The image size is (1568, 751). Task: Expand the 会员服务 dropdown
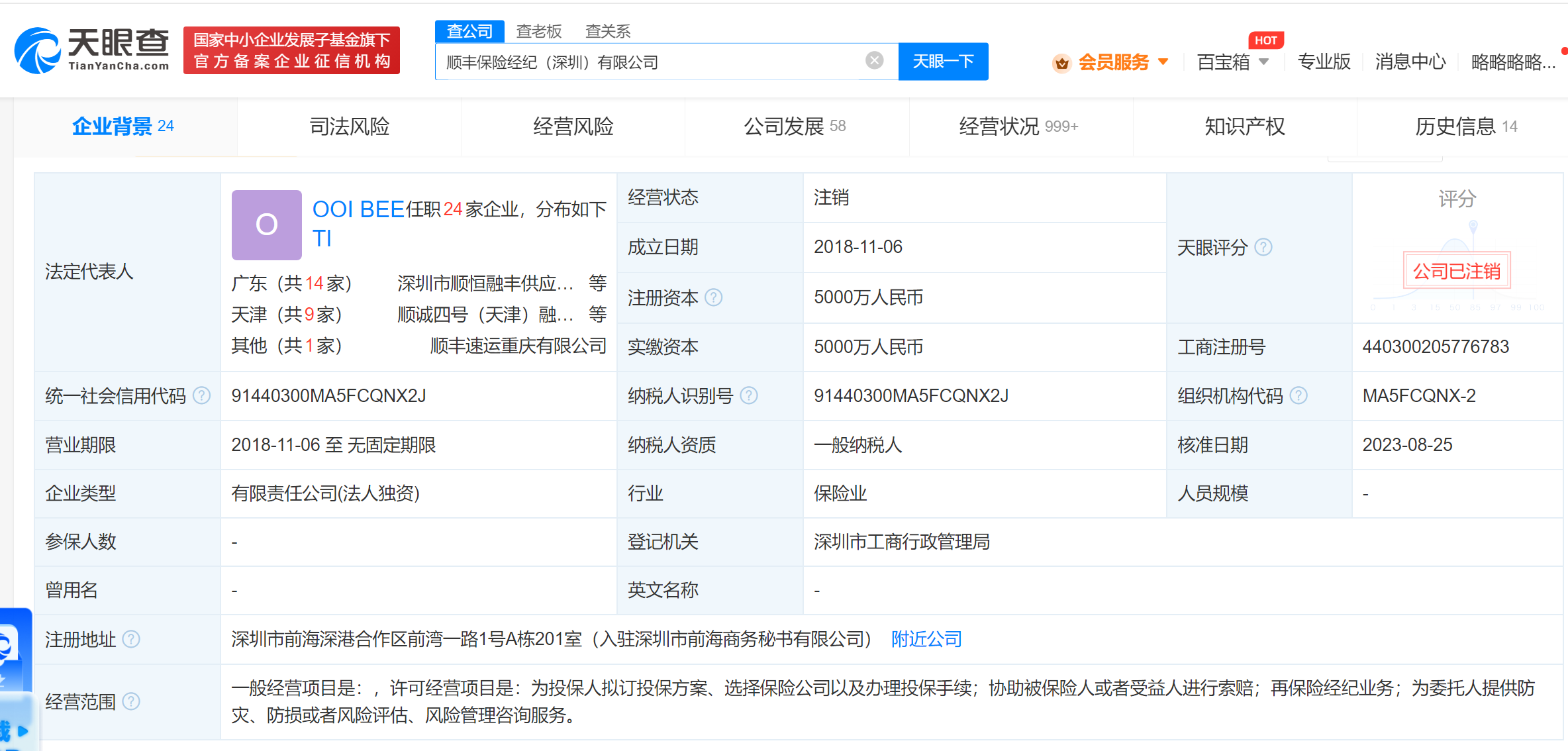click(1163, 62)
